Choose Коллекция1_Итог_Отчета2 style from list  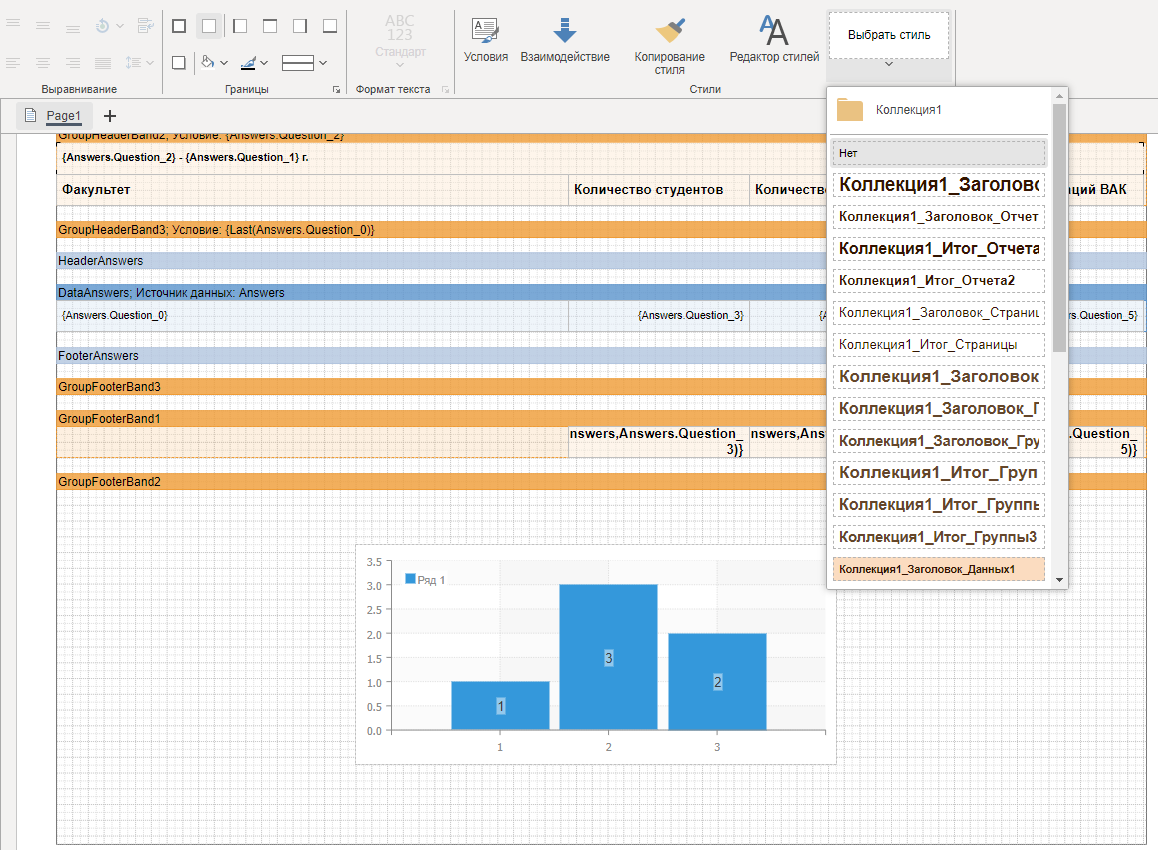[x=938, y=281]
